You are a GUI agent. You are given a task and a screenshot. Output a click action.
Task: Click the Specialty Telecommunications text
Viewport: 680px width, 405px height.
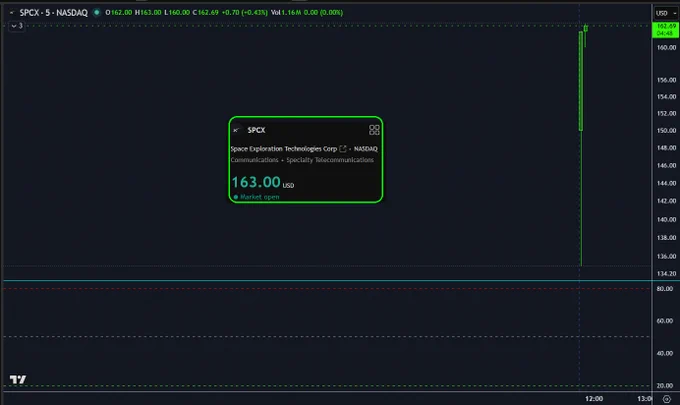[330, 160]
